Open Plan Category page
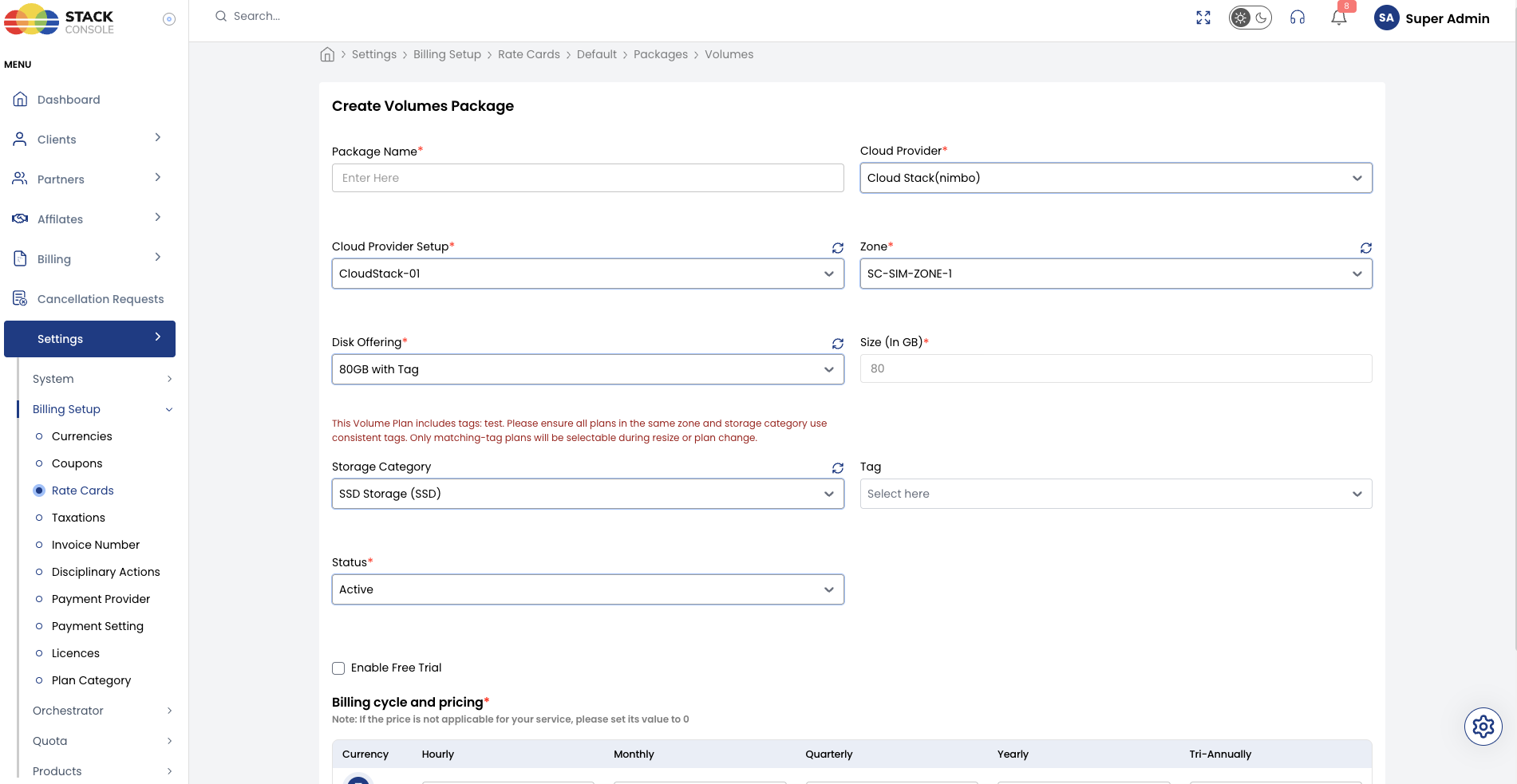1517x784 pixels. (91, 680)
